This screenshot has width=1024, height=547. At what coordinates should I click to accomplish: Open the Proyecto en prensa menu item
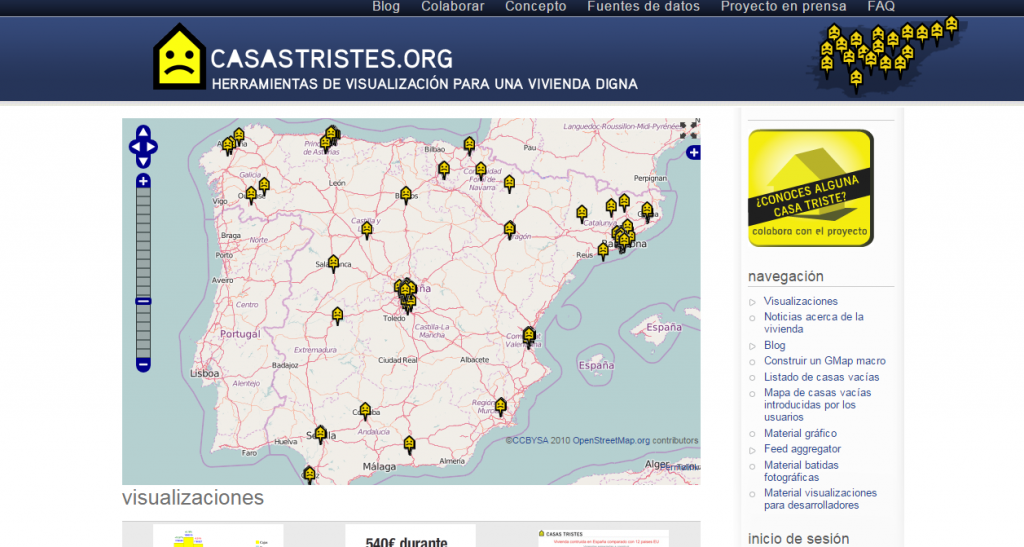pyautogui.click(x=783, y=7)
